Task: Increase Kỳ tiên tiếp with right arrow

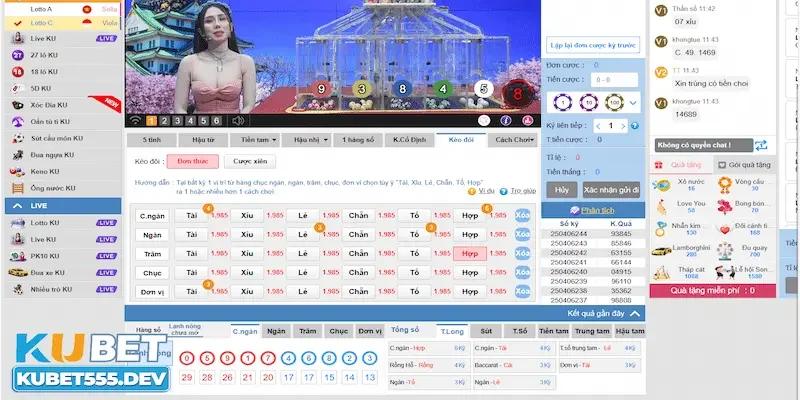Action: click(x=623, y=126)
